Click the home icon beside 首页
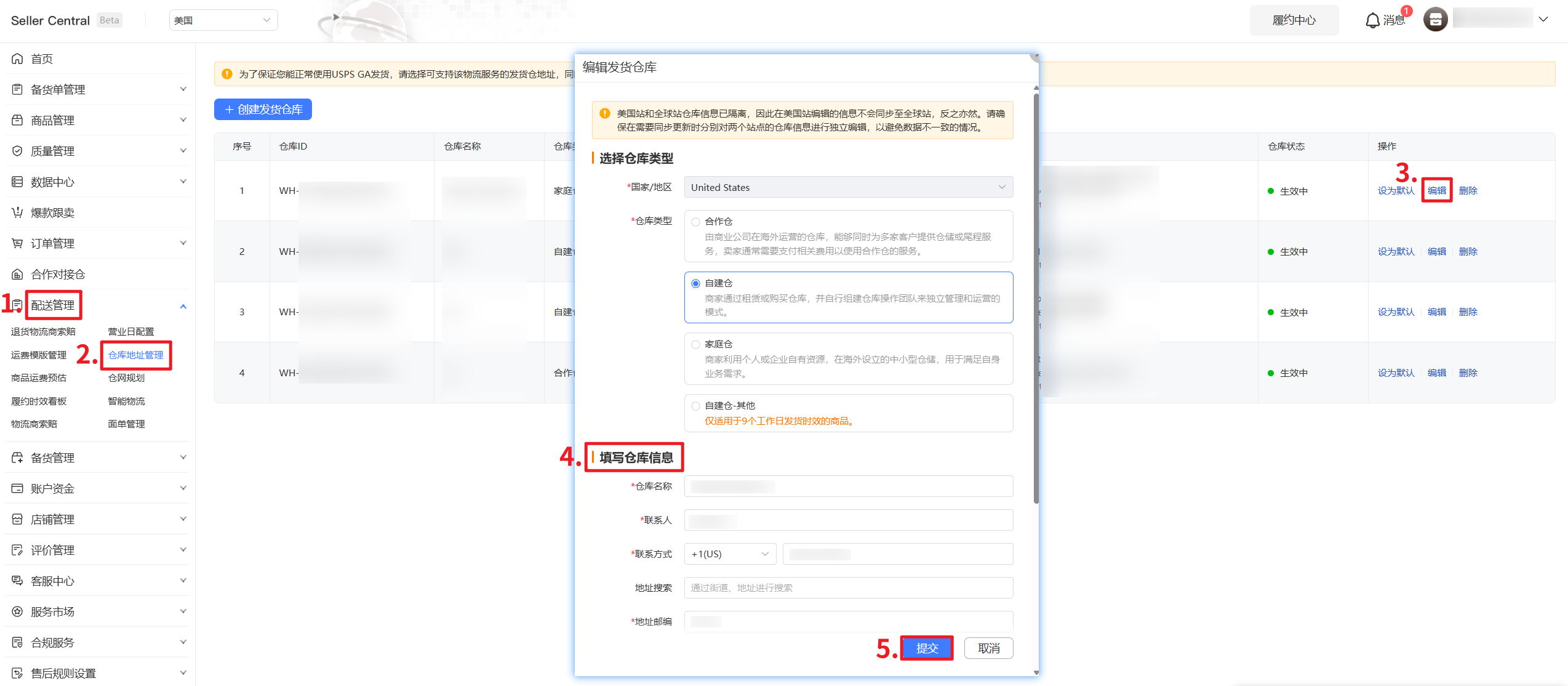Image resolution: width=1568 pixels, height=686 pixels. tap(17, 59)
